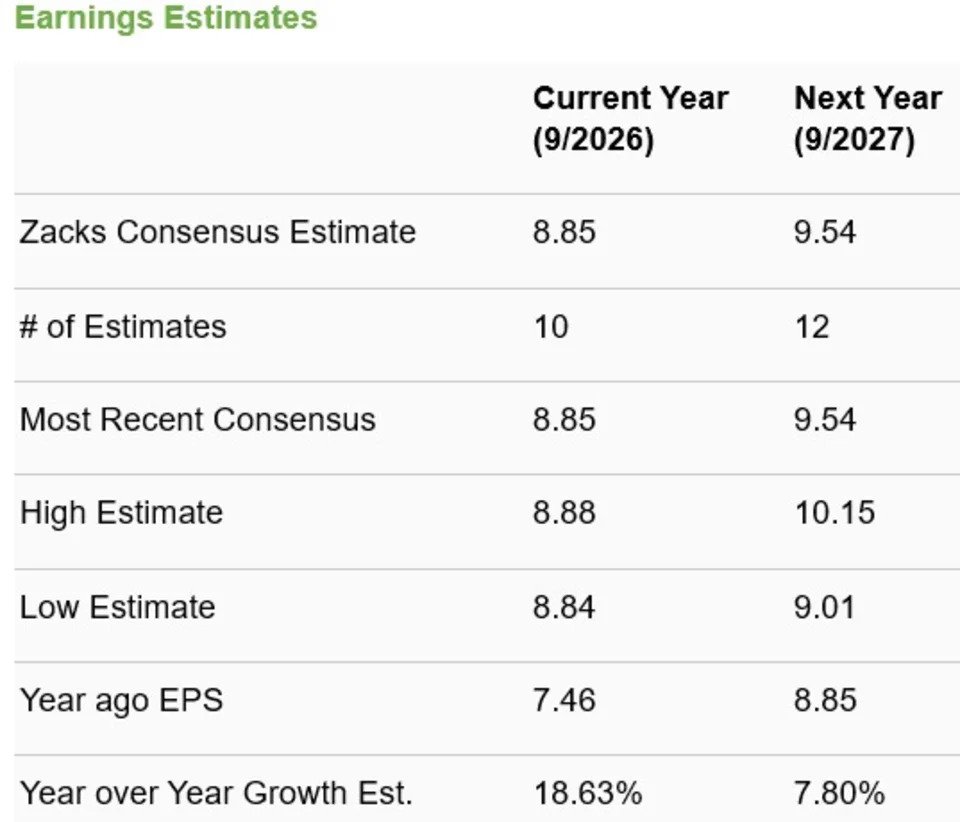
Task: Select the Current Year (9/2026) column header
Action: pyautogui.click(x=631, y=119)
